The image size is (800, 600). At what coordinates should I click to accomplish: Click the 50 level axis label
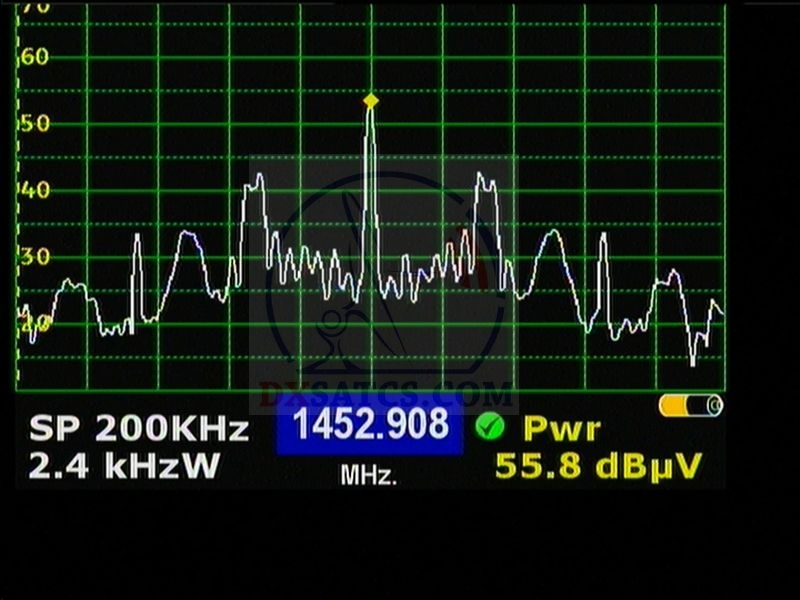(x=35, y=124)
